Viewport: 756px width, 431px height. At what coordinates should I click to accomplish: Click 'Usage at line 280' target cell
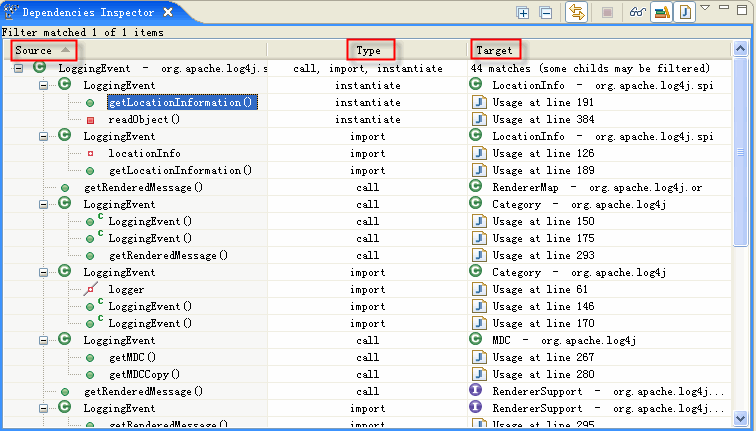click(x=543, y=374)
